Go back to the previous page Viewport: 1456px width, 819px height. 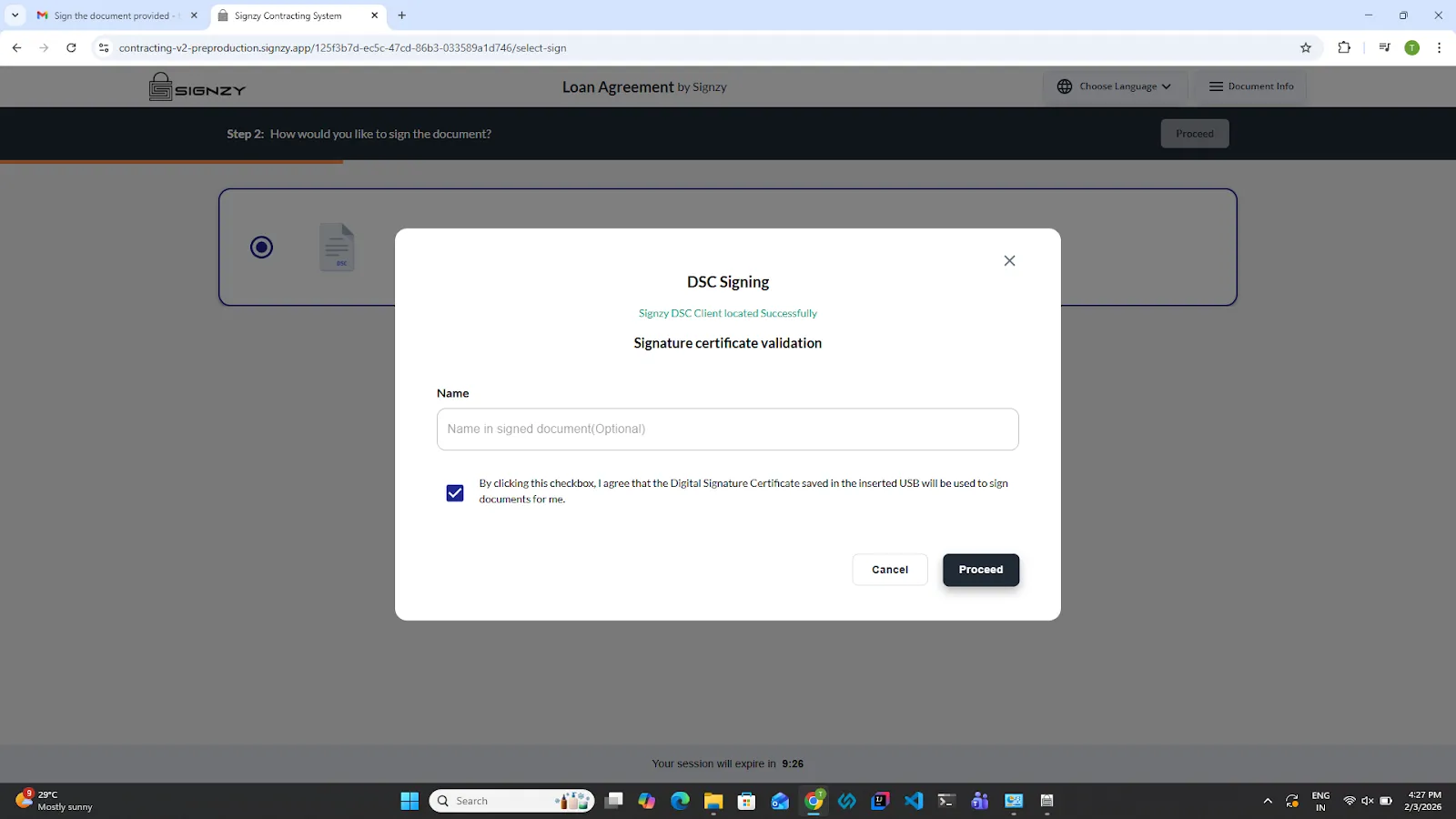[16, 47]
